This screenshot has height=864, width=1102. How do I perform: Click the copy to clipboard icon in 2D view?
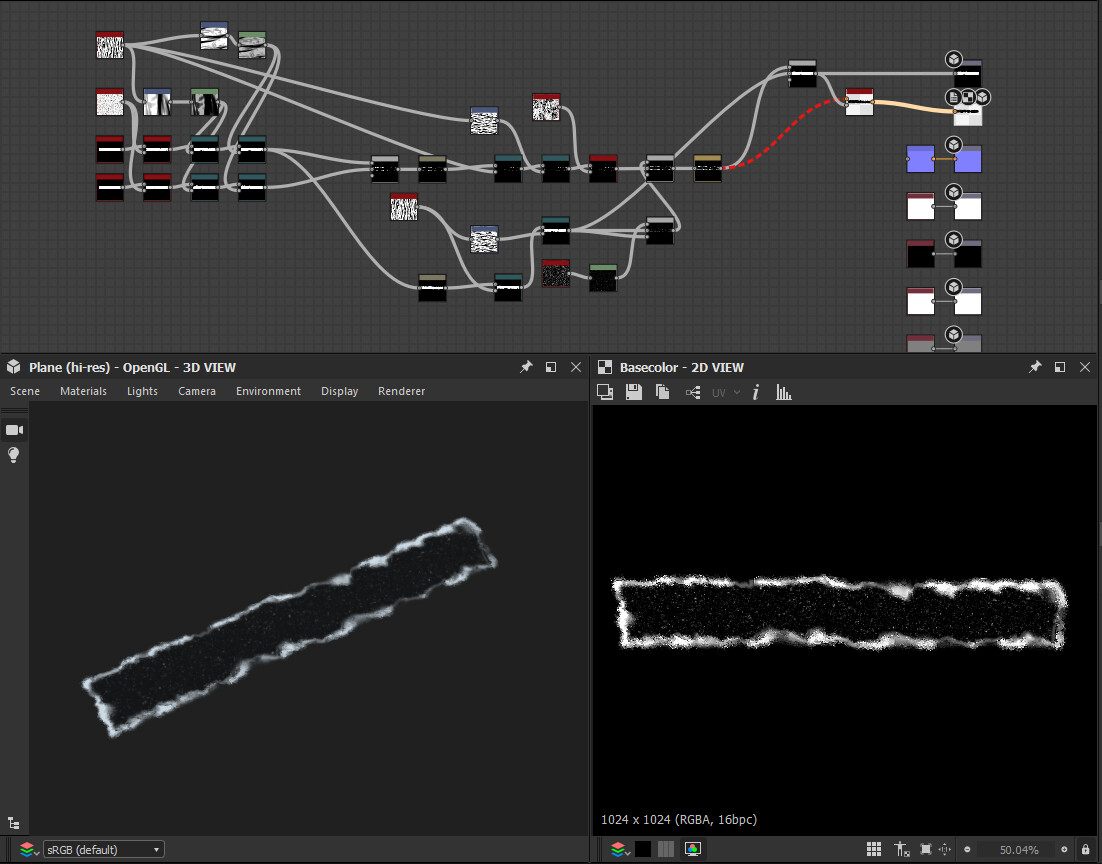click(662, 393)
